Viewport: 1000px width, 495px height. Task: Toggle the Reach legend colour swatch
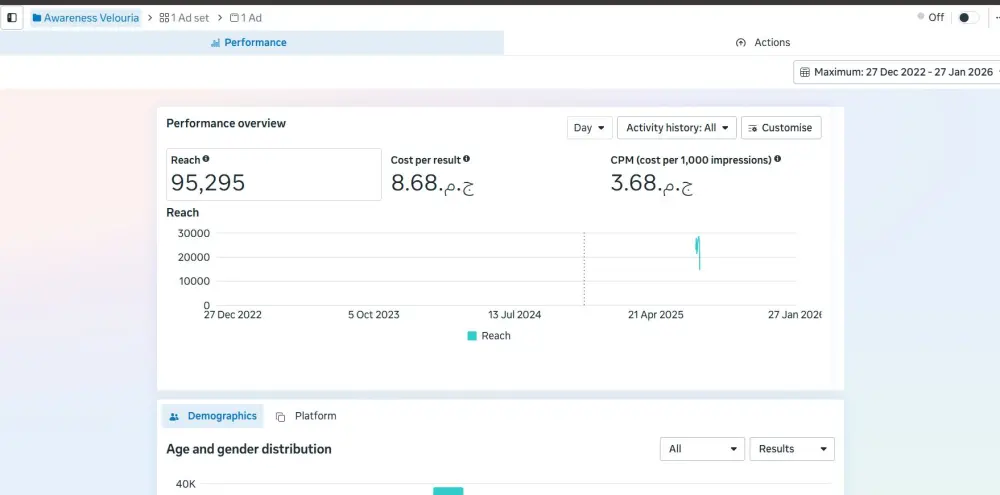coord(472,336)
